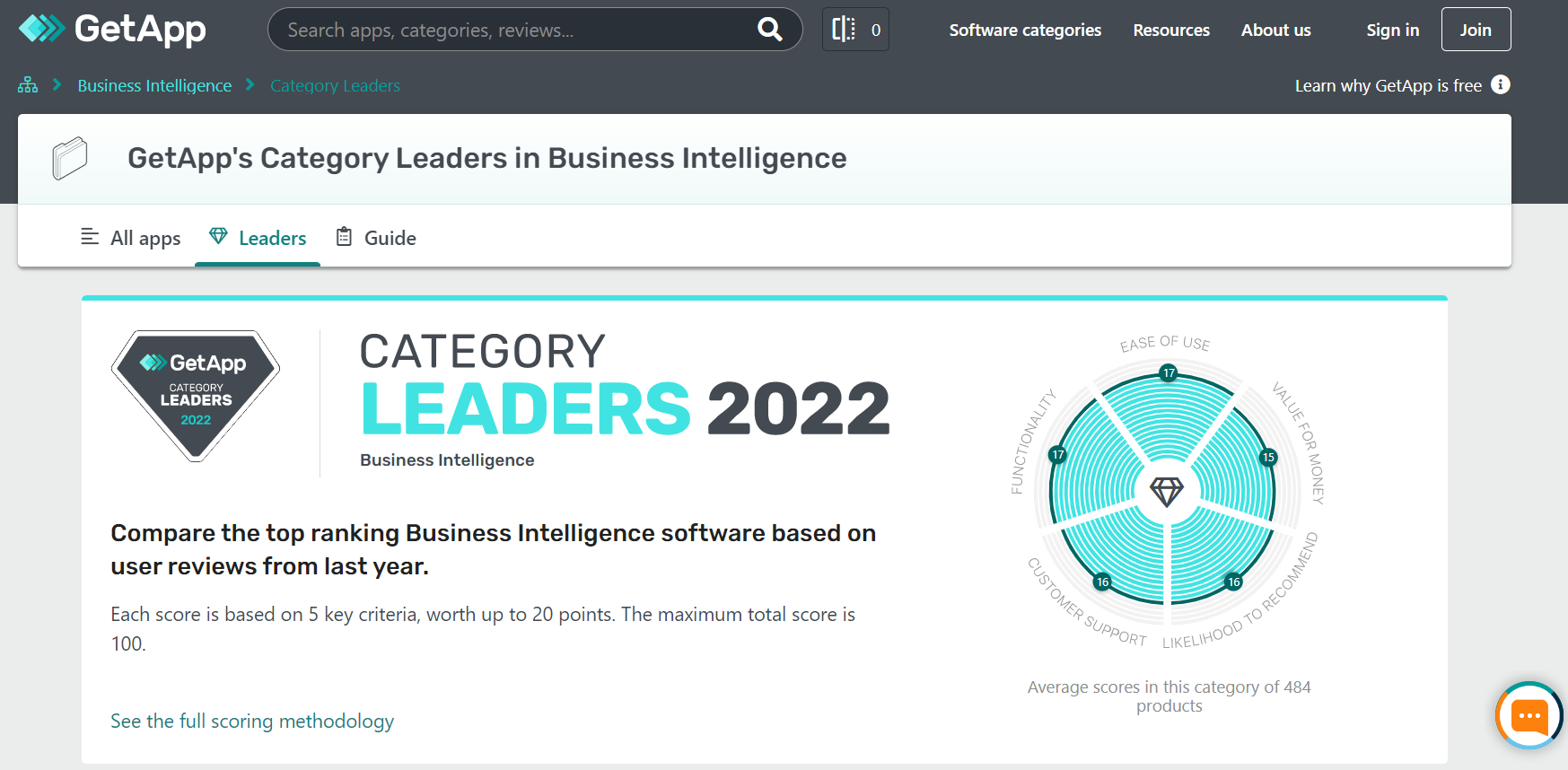Image resolution: width=1568 pixels, height=770 pixels.
Task: Click the Category Leaders 2022 badge
Action: tap(195, 395)
